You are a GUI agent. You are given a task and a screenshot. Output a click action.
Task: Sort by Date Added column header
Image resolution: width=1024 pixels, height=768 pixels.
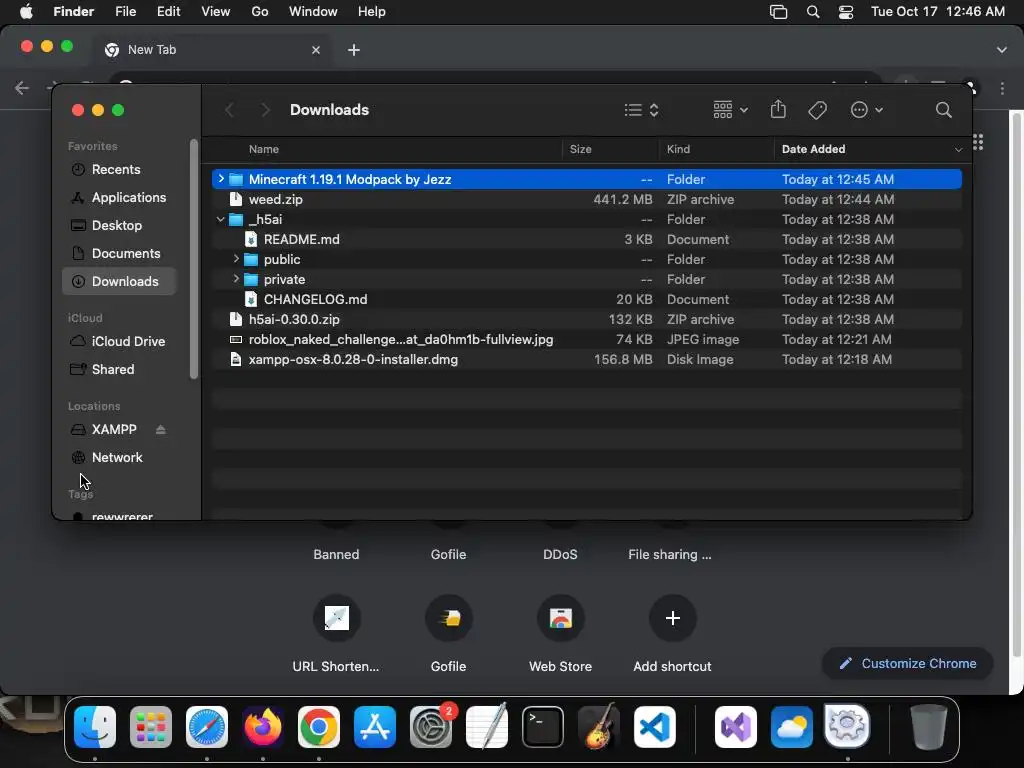tap(813, 149)
